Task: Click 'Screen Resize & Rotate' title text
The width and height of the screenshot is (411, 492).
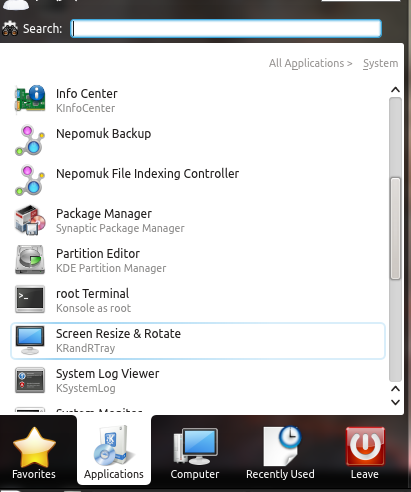Action: click(118, 334)
